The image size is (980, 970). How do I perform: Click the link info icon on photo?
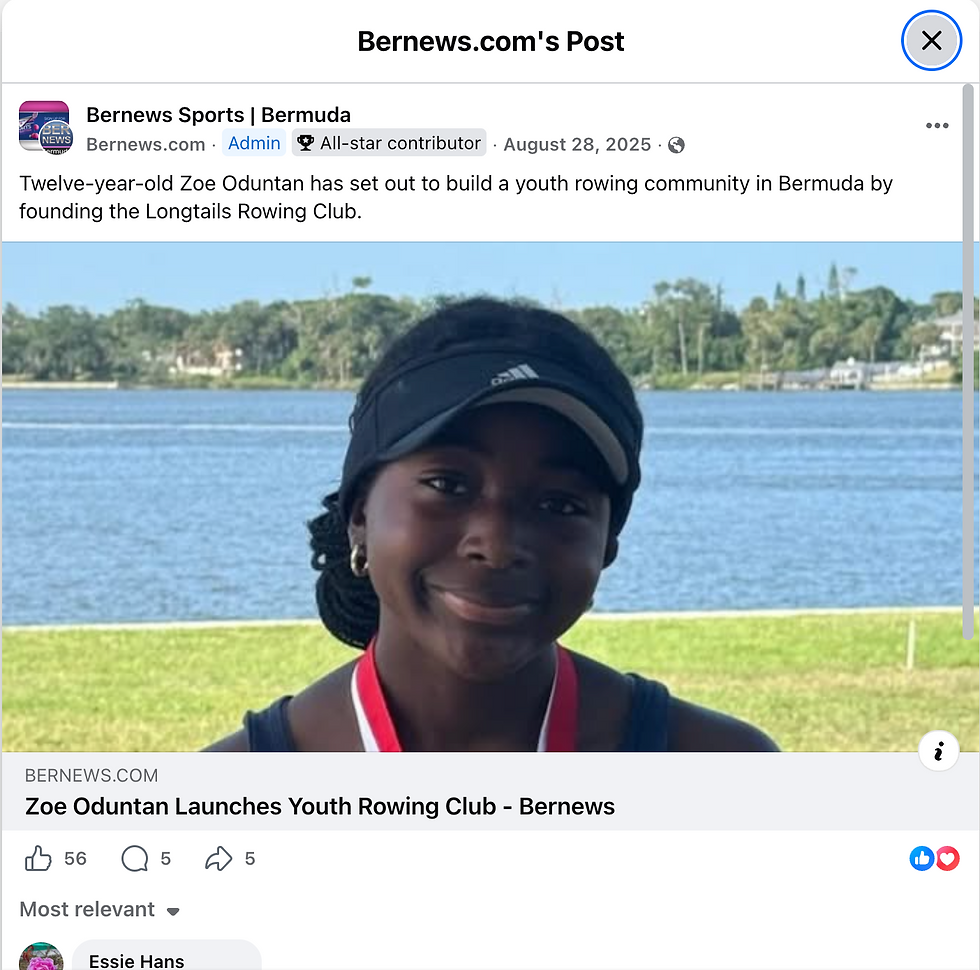[938, 751]
